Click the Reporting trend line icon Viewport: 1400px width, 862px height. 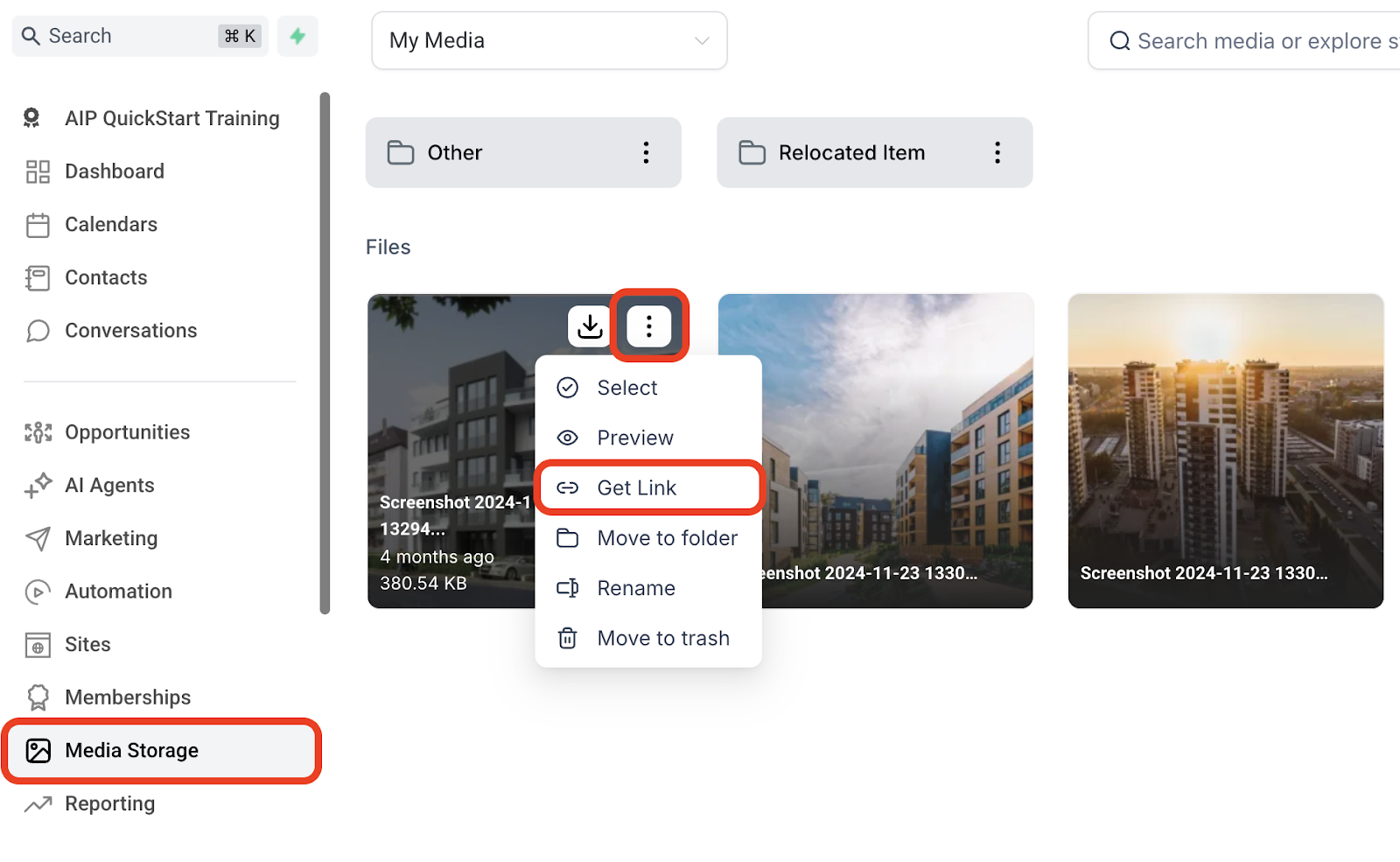pyautogui.click(x=38, y=804)
